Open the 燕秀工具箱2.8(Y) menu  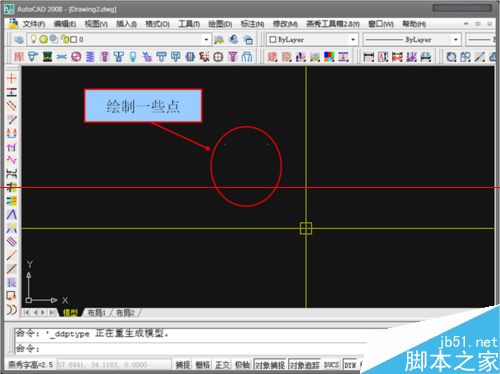(x=333, y=24)
